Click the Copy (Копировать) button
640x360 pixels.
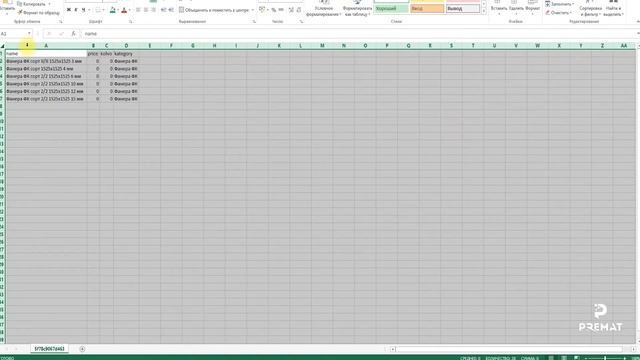[x=32, y=4]
